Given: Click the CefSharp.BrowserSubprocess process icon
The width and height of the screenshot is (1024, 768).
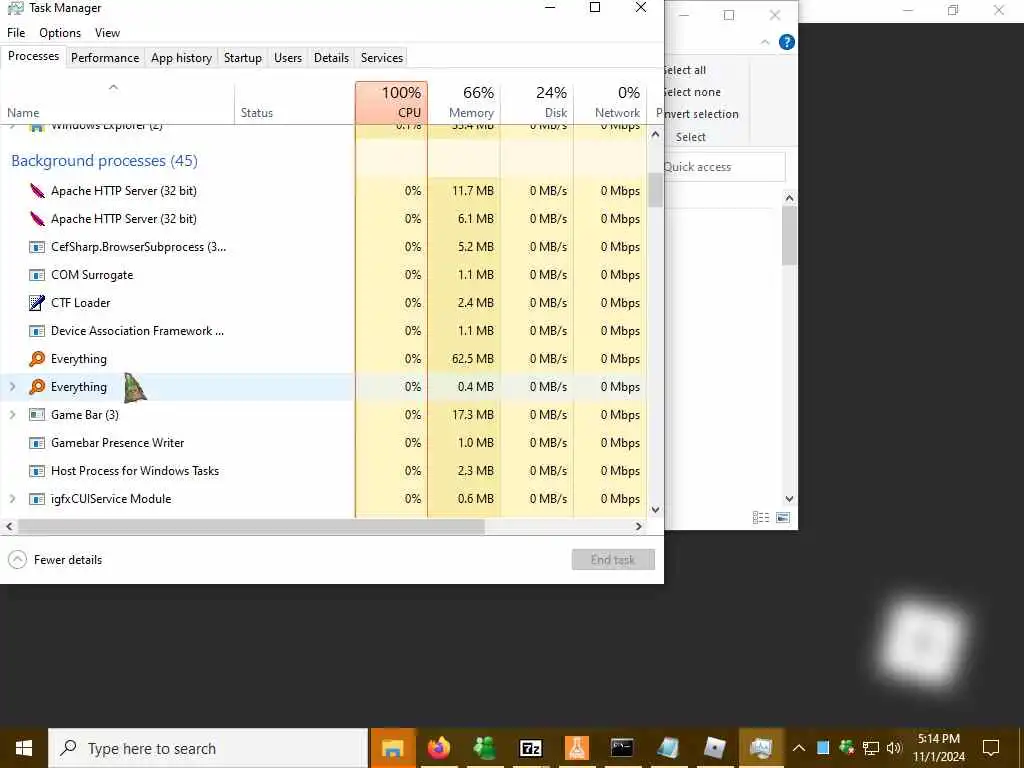Looking at the screenshot, I should click(37, 247).
